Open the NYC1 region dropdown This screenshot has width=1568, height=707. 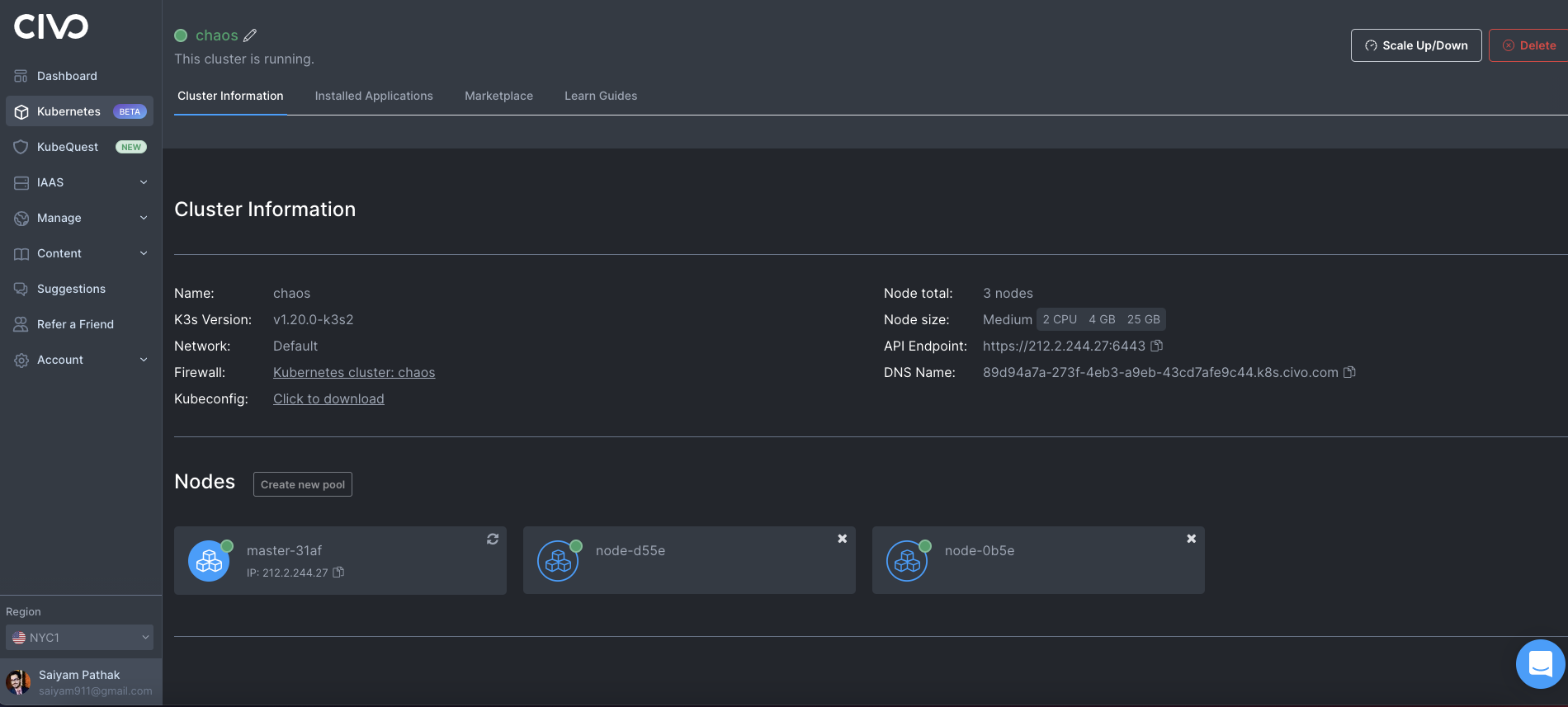coord(79,638)
